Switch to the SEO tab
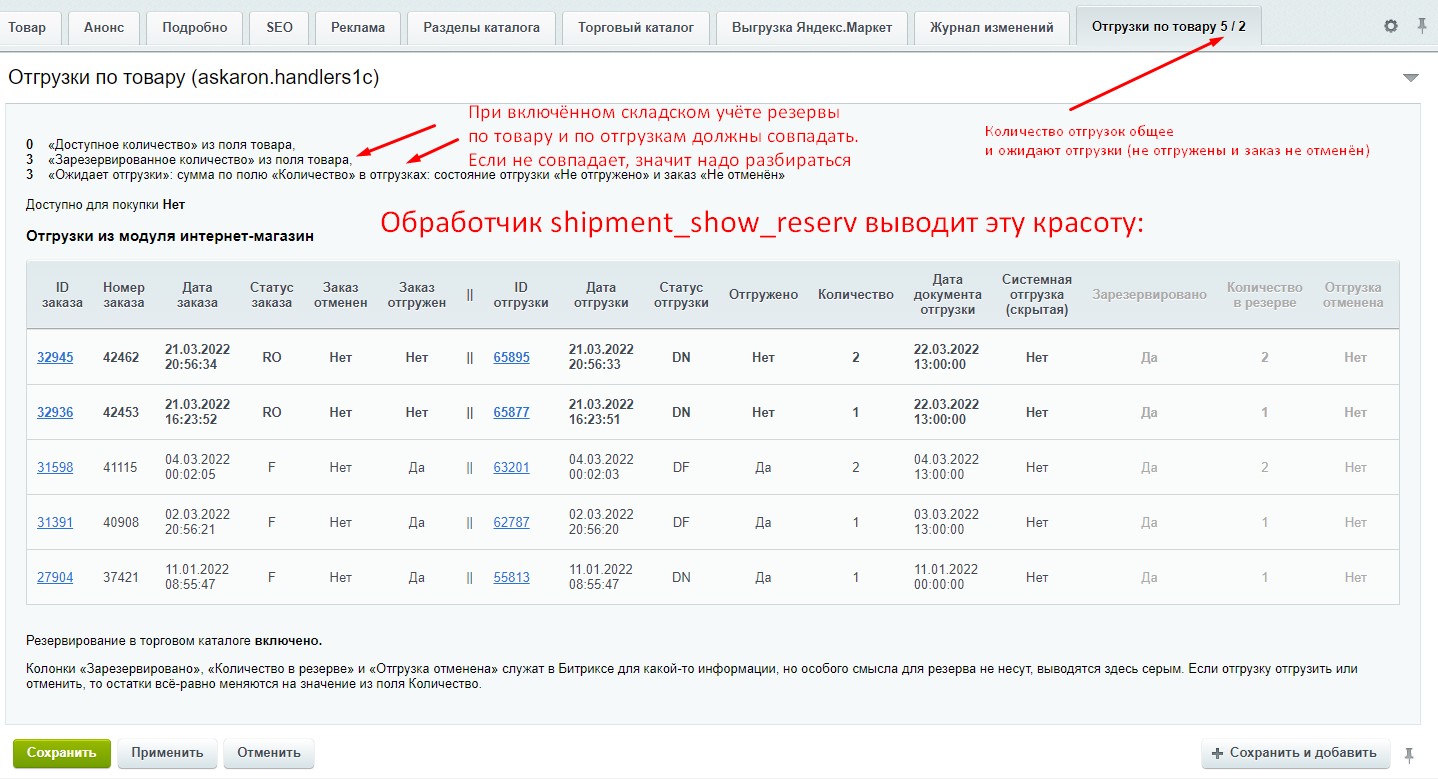 (x=280, y=28)
